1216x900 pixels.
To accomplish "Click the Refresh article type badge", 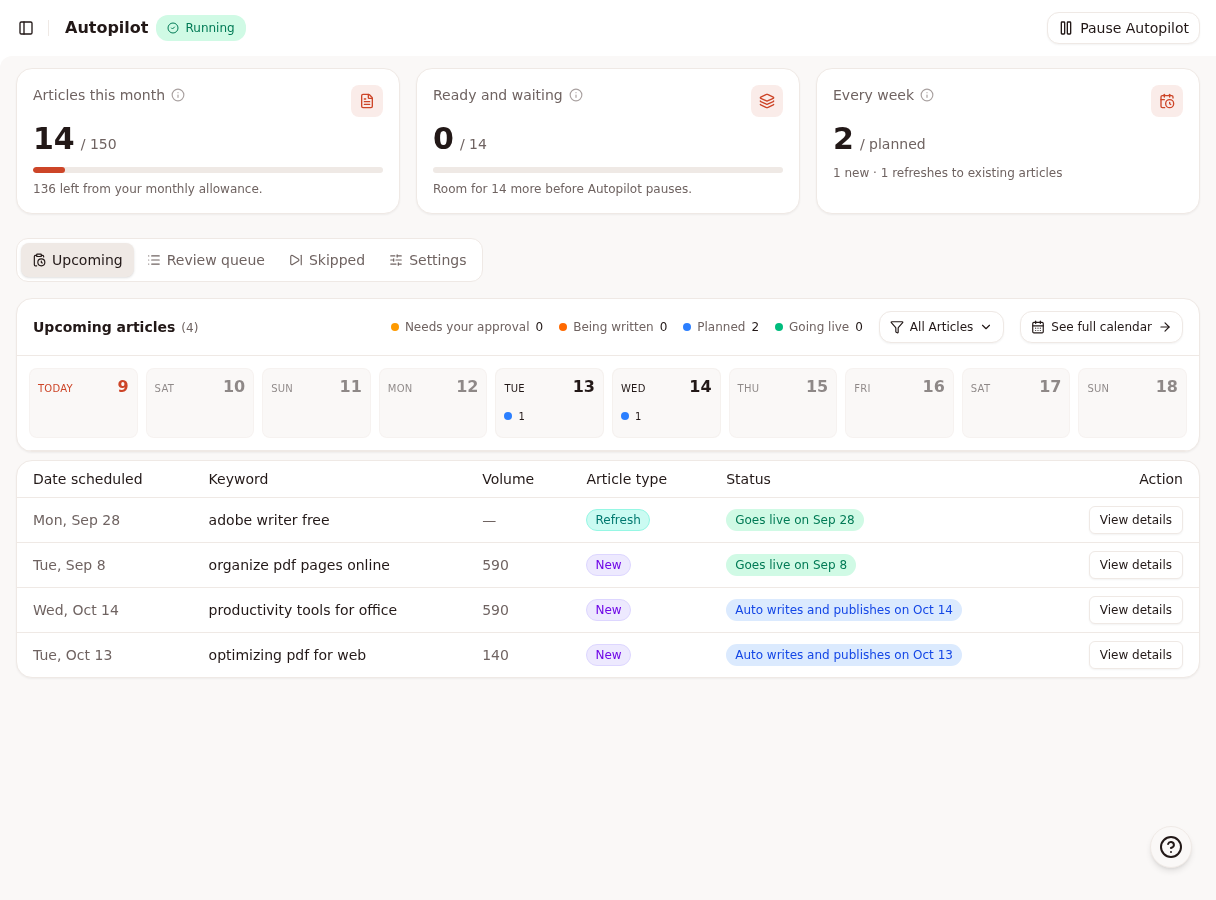I will 618,520.
